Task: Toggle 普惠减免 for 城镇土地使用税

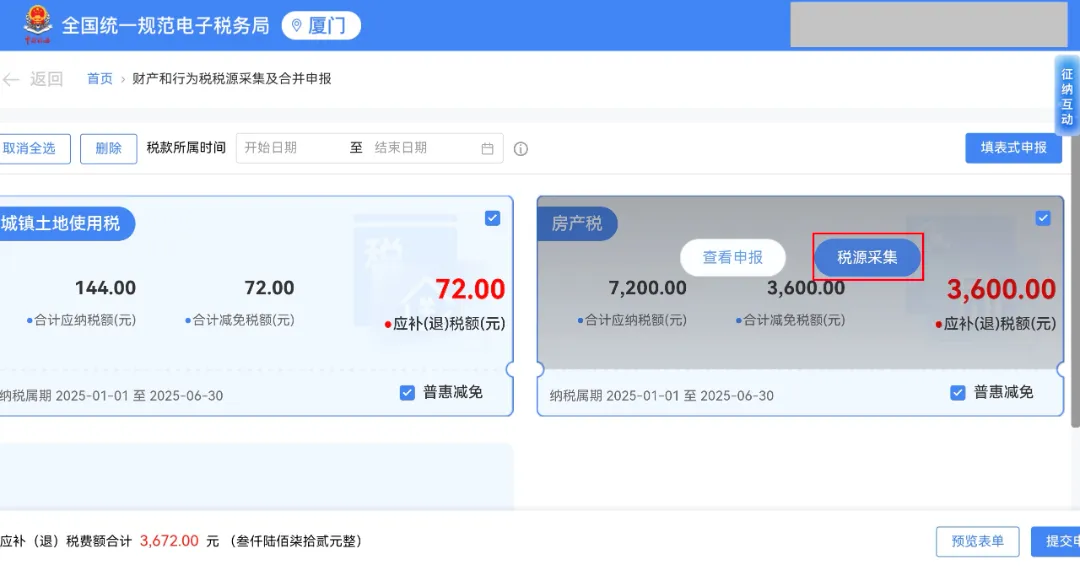Action: [x=407, y=393]
